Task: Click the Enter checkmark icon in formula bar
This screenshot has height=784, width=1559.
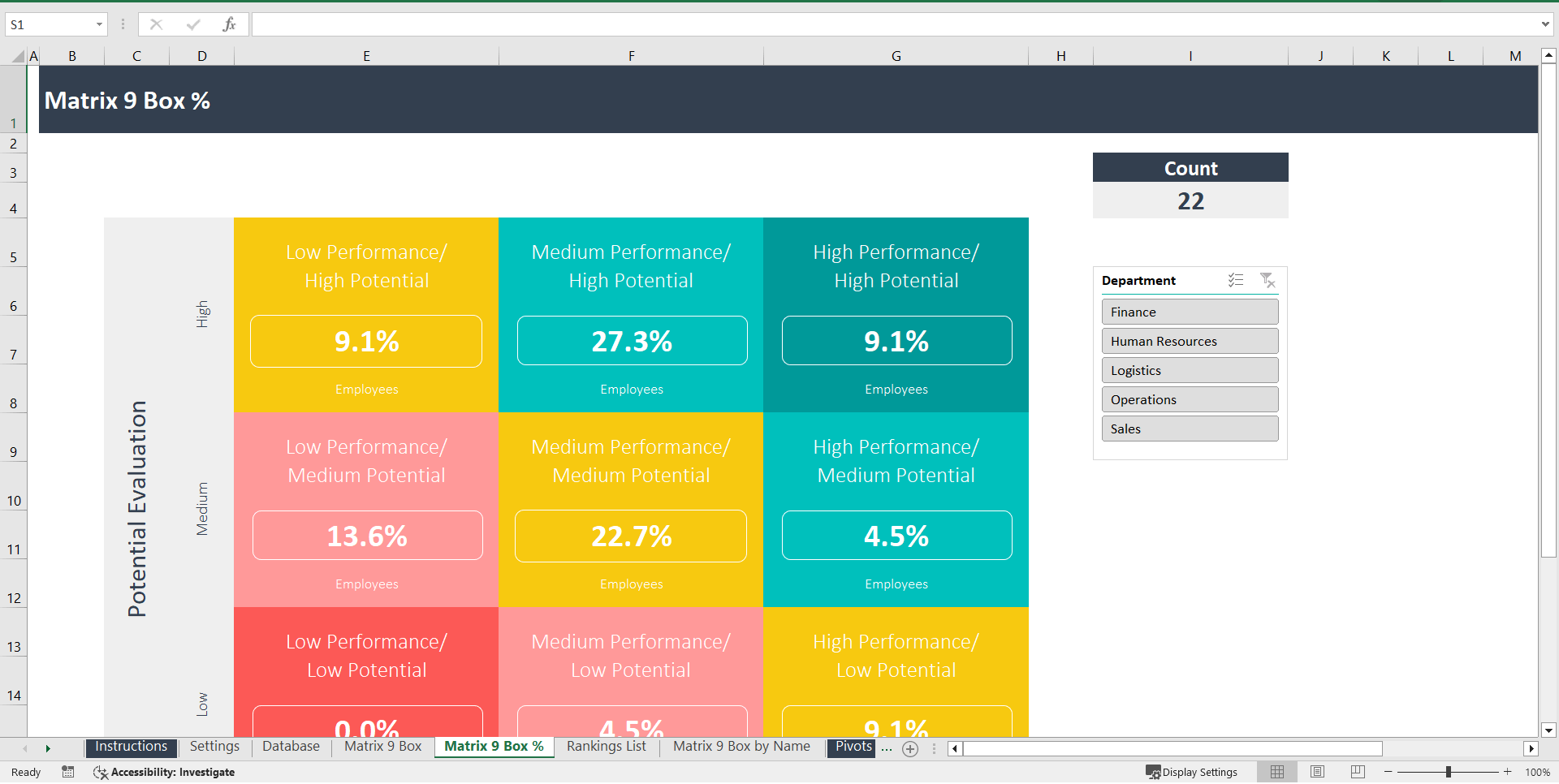Action: (x=192, y=24)
